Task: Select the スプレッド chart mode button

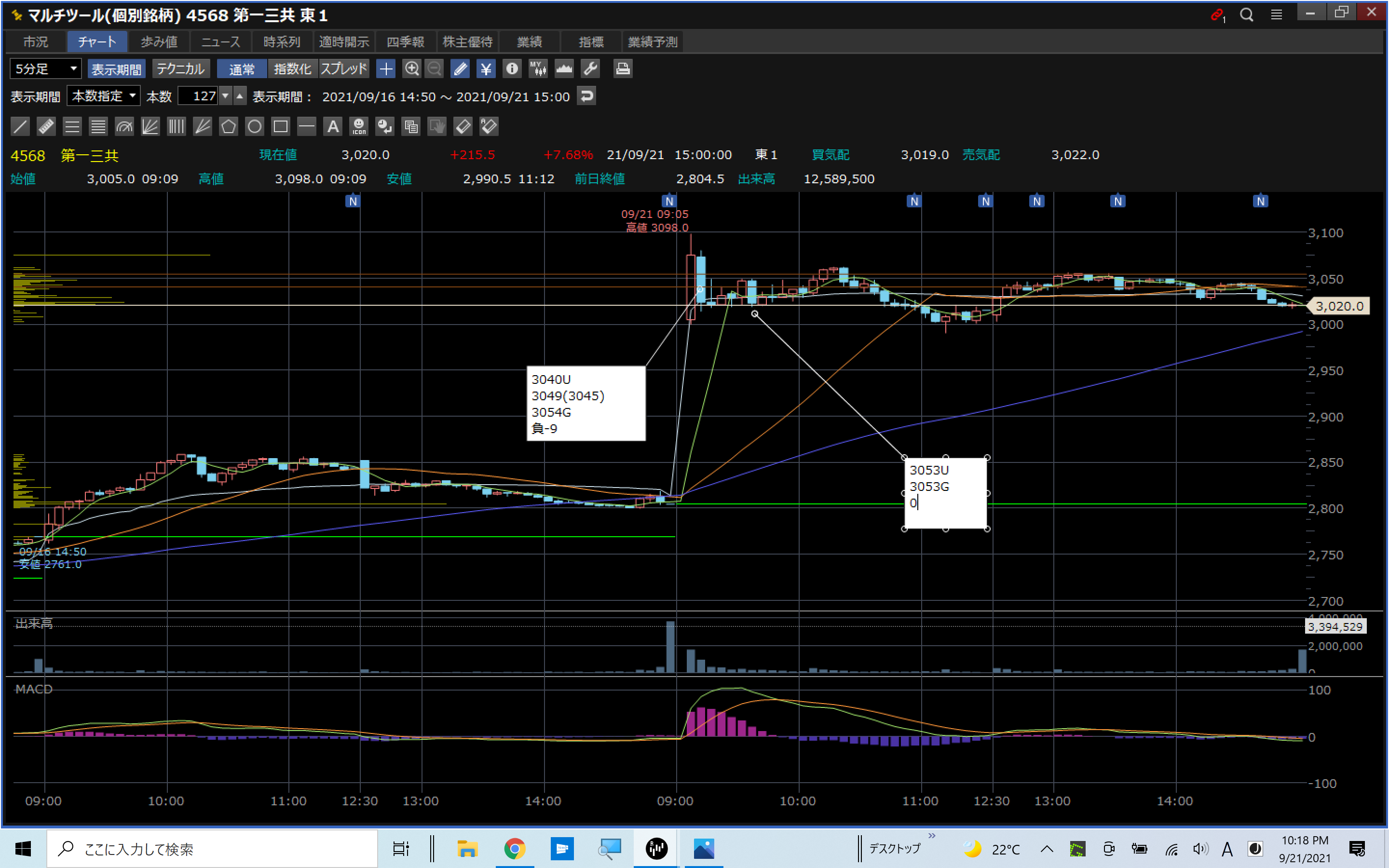Action: 343,69
